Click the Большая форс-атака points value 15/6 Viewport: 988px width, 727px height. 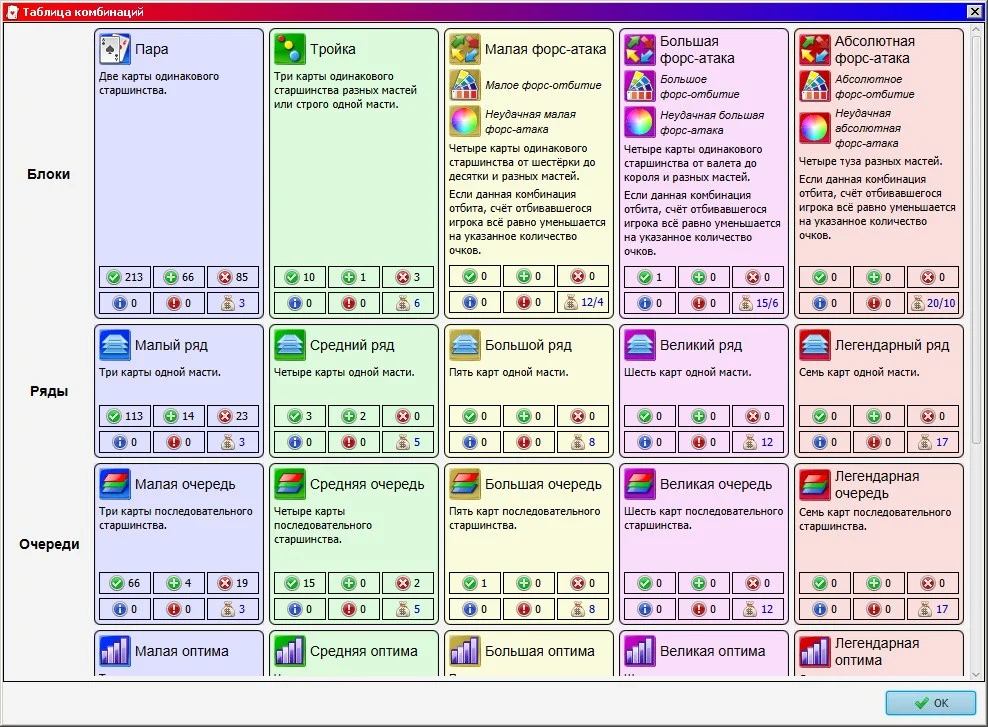tap(758, 303)
